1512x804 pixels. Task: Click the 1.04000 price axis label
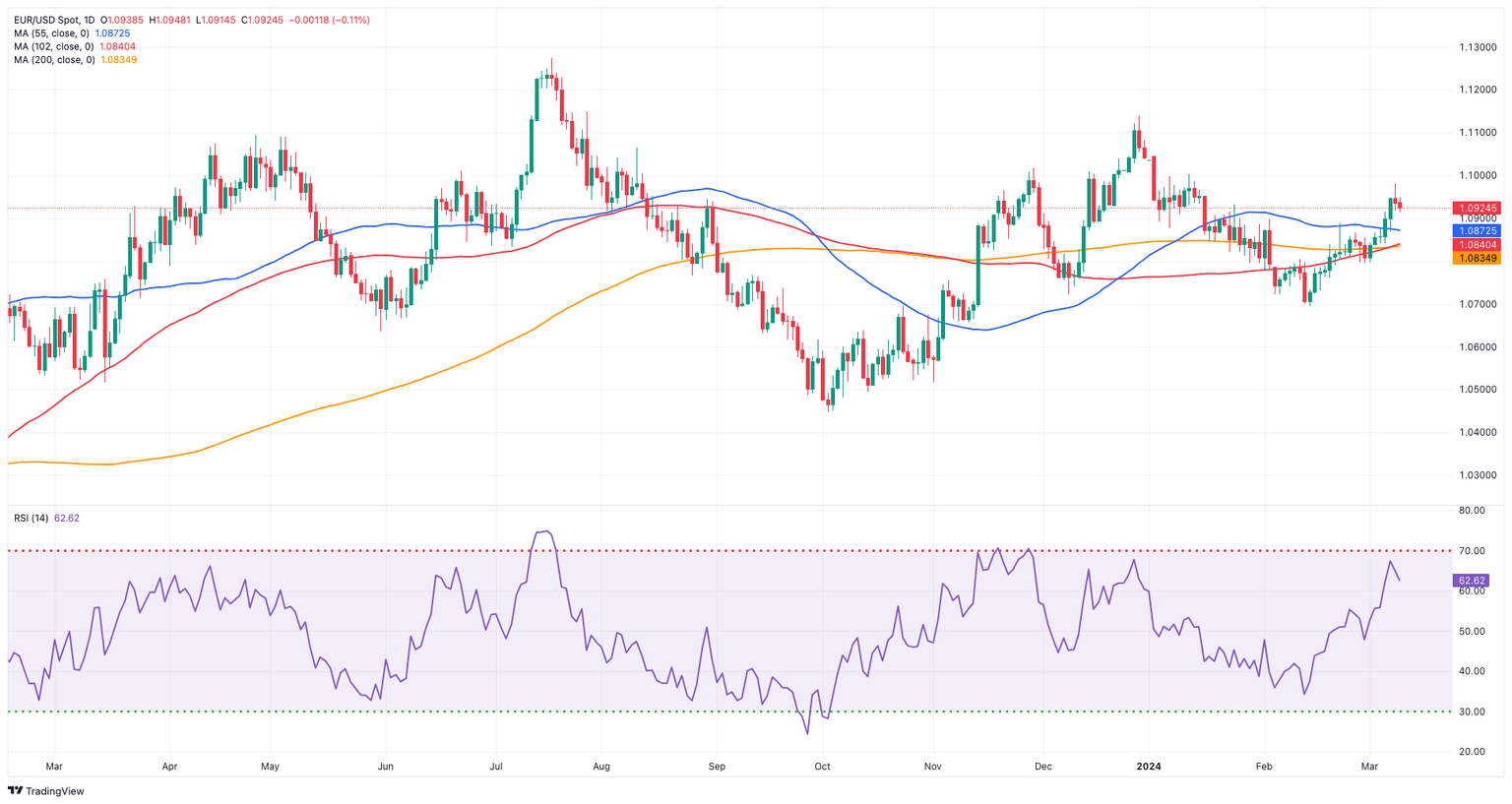tap(1478, 432)
